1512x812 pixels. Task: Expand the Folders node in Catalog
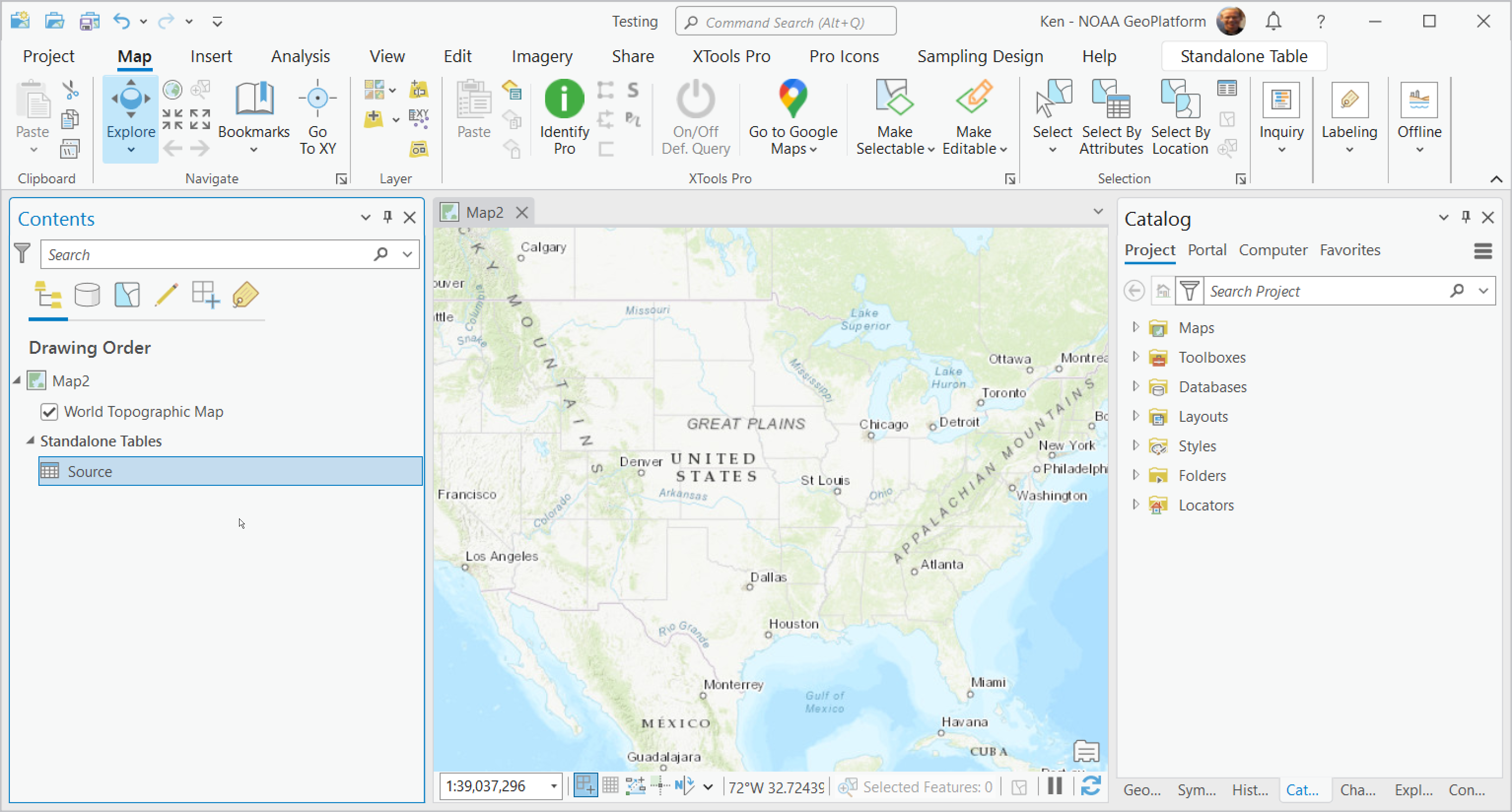pos(1136,475)
